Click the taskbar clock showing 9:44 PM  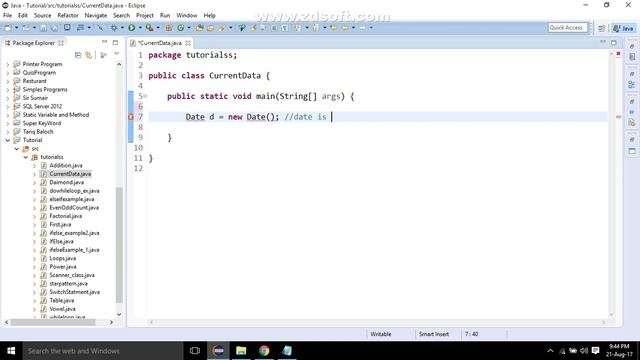[619, 350]
